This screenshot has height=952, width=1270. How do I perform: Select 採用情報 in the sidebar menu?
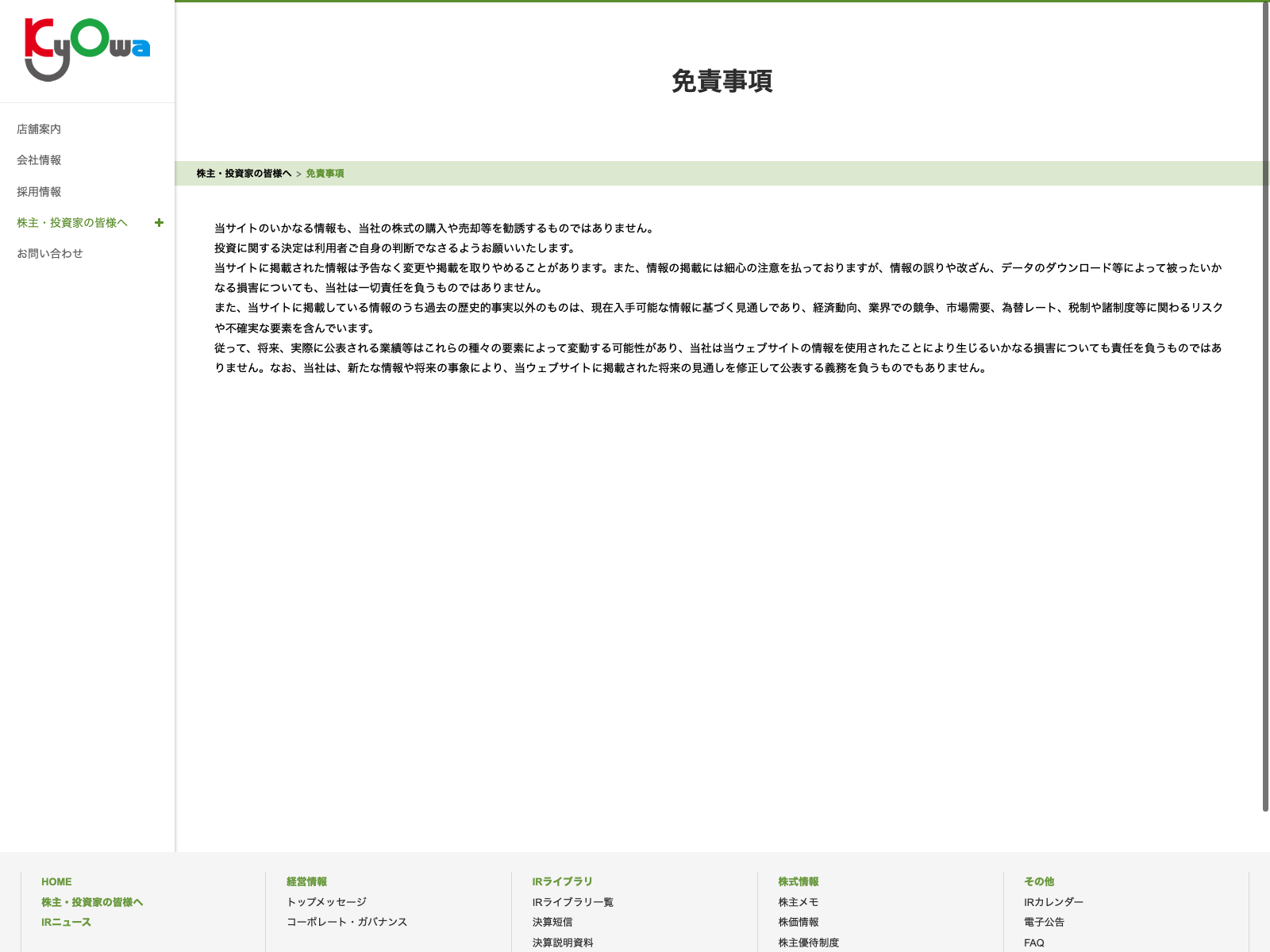(39, 192)
